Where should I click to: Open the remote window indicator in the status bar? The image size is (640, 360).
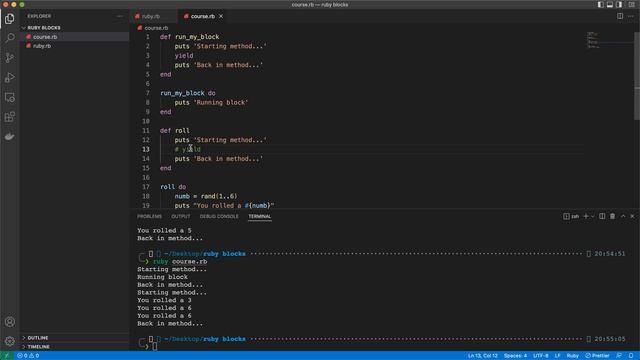(7, 356)
